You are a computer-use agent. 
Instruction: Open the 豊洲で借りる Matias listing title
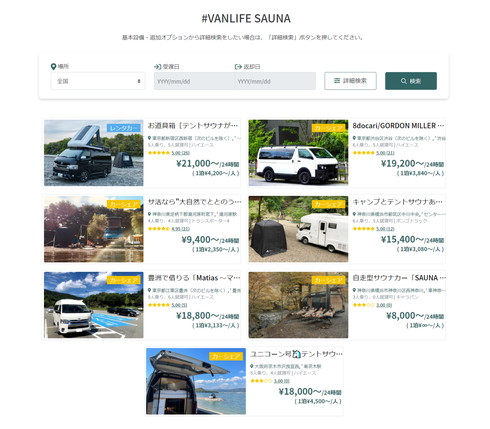point(194,278)
